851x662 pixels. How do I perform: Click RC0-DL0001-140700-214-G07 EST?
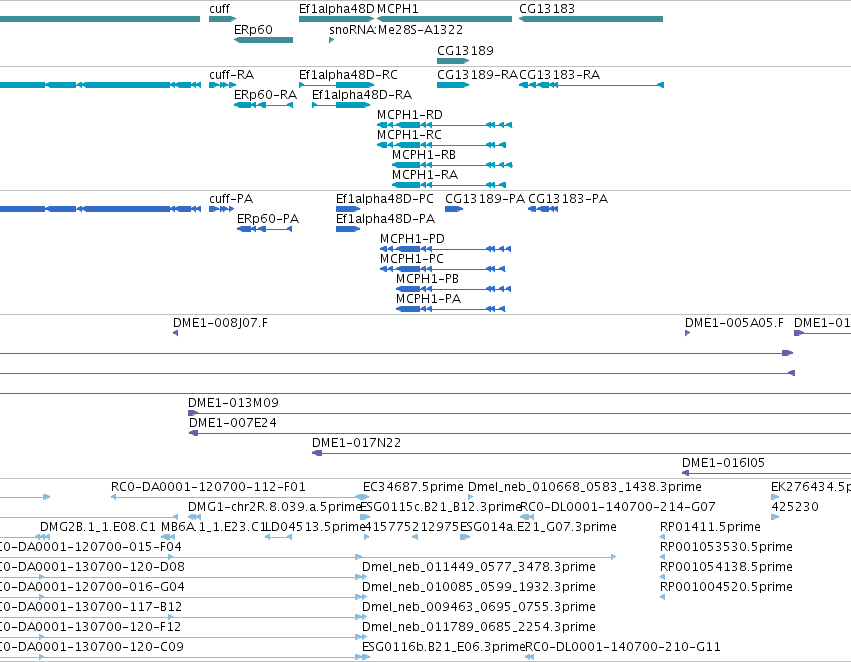click(x=526, y=517)
